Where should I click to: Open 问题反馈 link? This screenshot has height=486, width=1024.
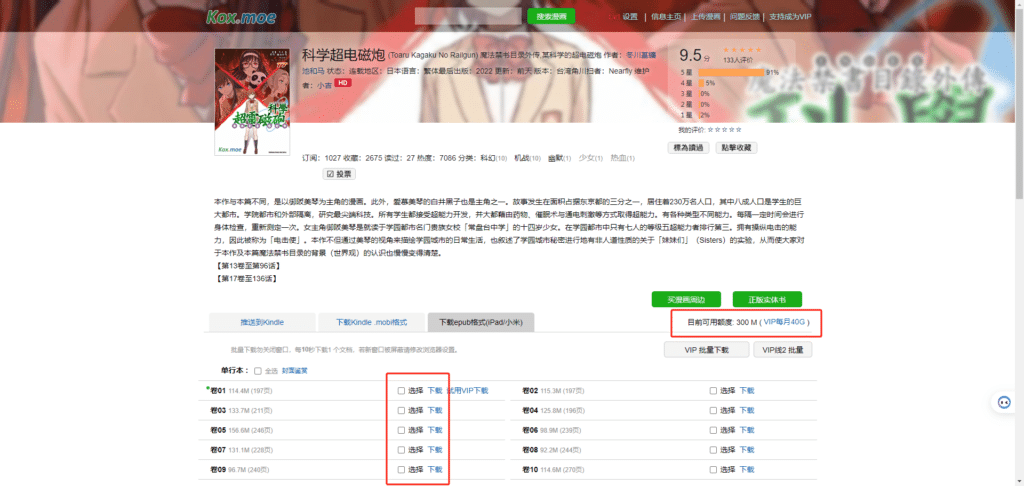pyautogui.click(x=744, y=17)
